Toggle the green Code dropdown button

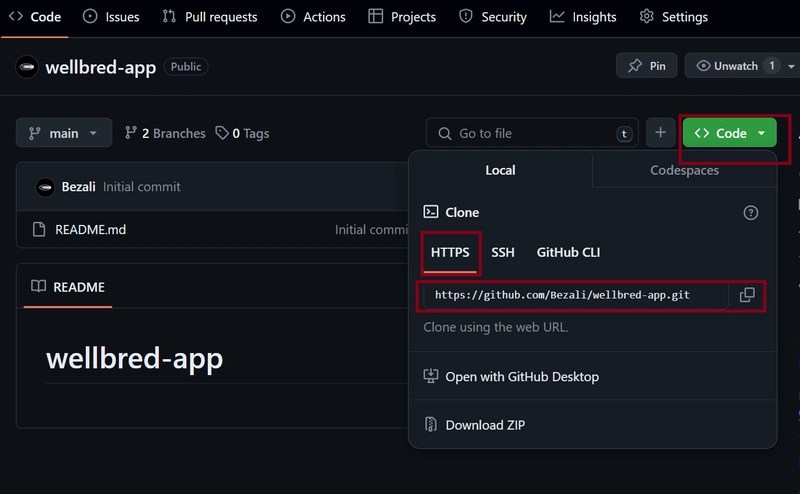(730, 133)
